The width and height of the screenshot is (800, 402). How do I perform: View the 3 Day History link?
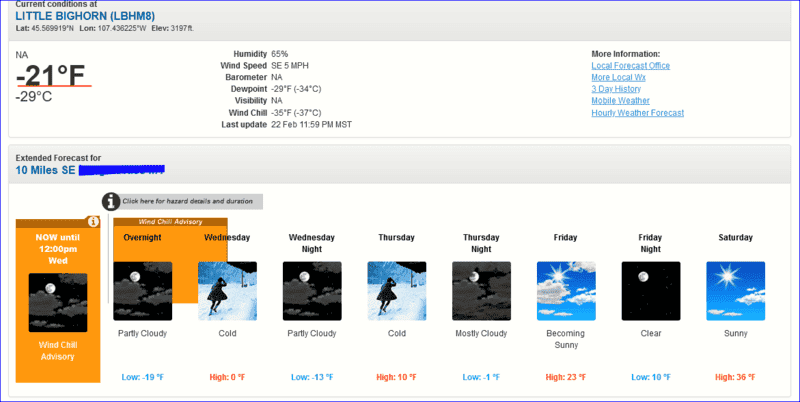click(616, 89)
